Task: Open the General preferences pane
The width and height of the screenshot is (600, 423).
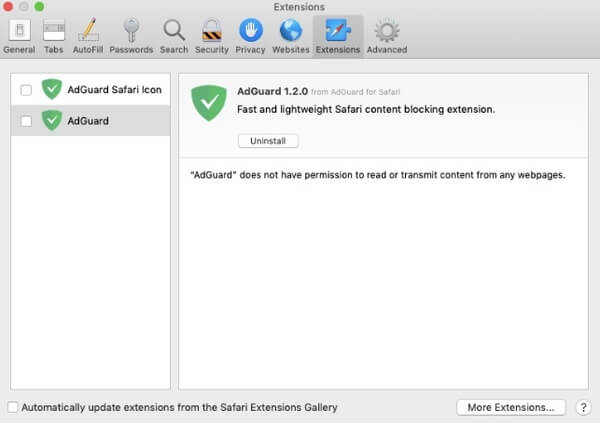Action: click(x=19, y=36)
